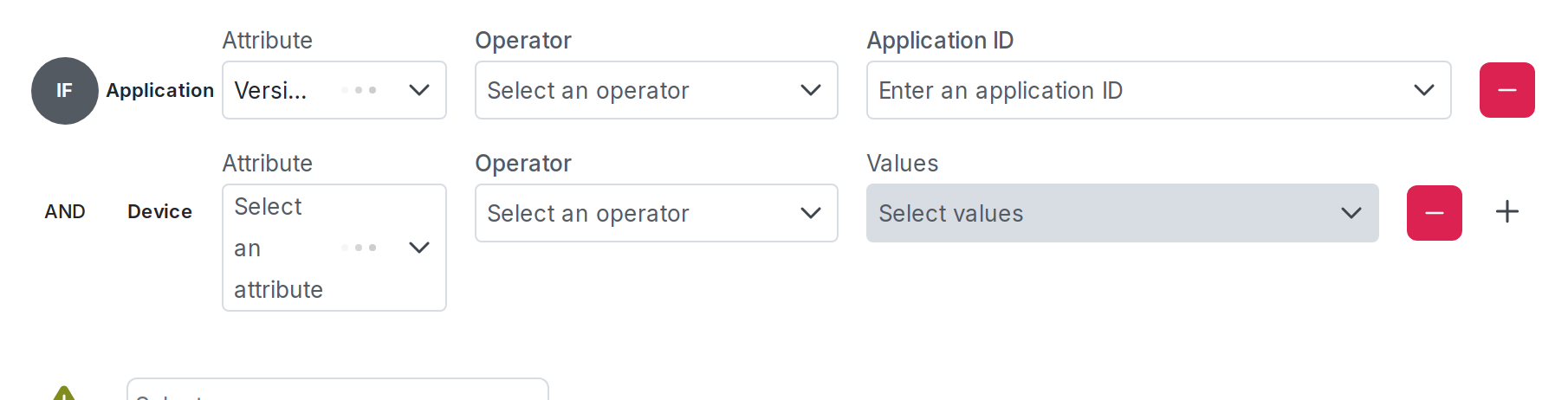1568x400 pixels.
Task: Click the green warning triangle icon
Action: coord(64,394)
